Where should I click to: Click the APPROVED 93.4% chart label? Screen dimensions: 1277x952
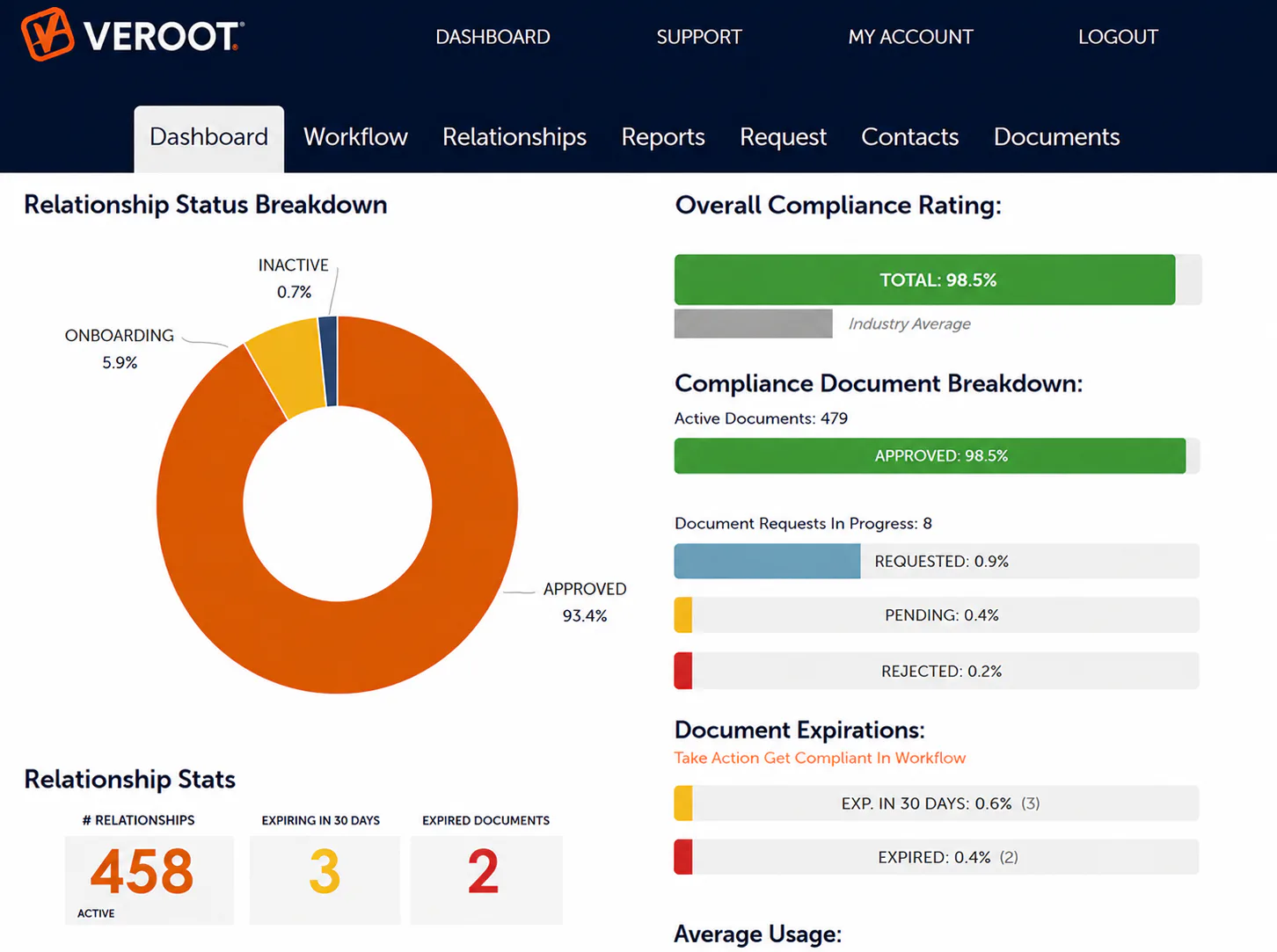coord(585,602)
